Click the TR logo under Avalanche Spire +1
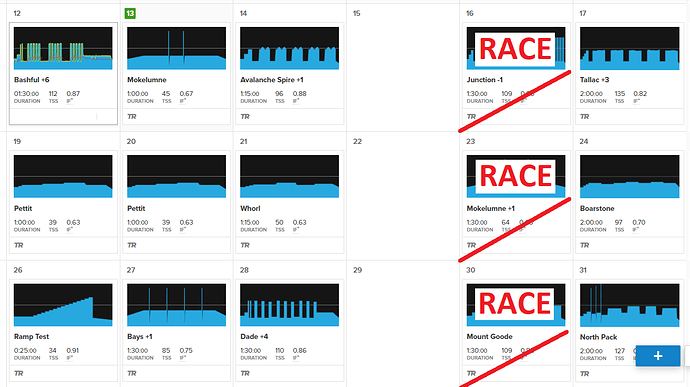This screenshot has width=690, height=387. 245,117
